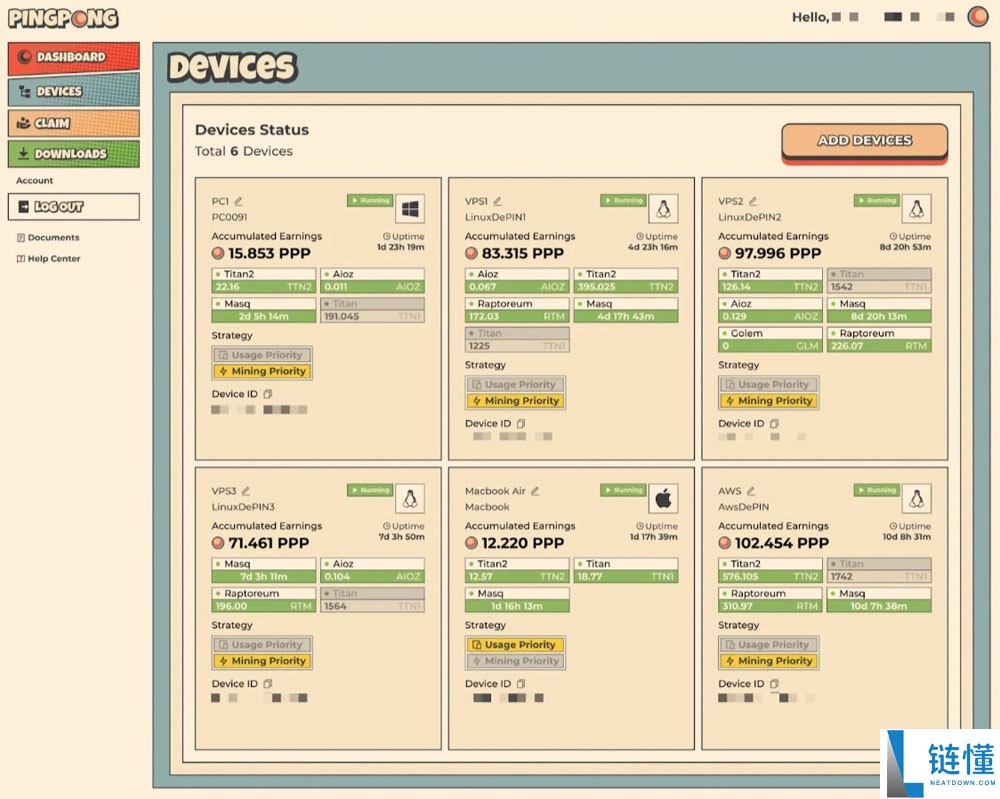Select Mining Priority for VPS2

click(x=768, y=401)
